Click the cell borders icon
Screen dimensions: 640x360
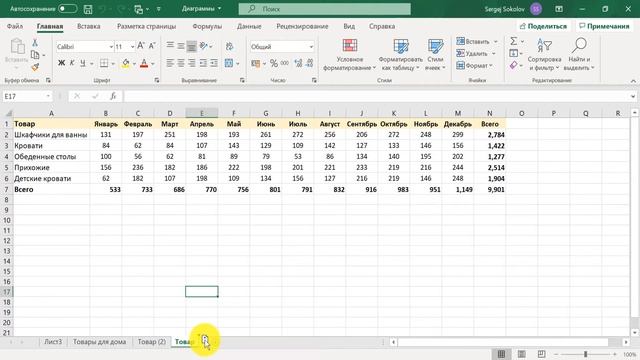click(x=104, y=63)
